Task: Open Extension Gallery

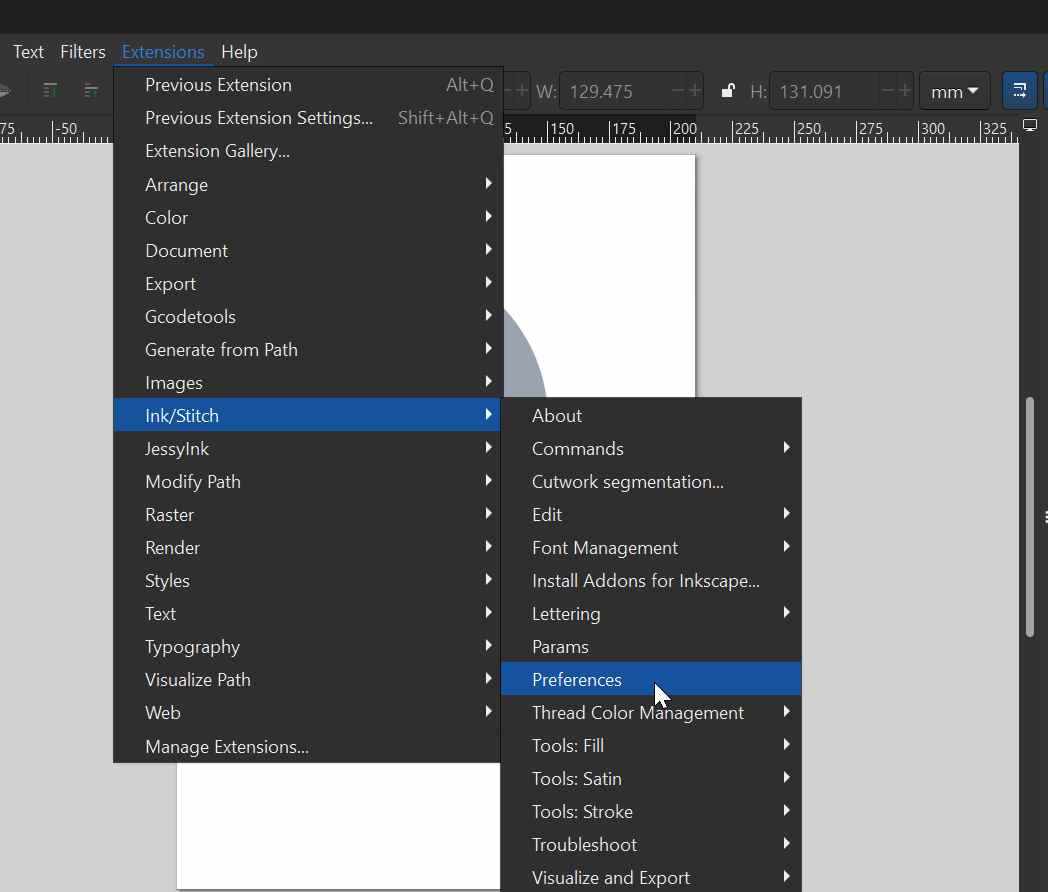Action: (307, 151)
